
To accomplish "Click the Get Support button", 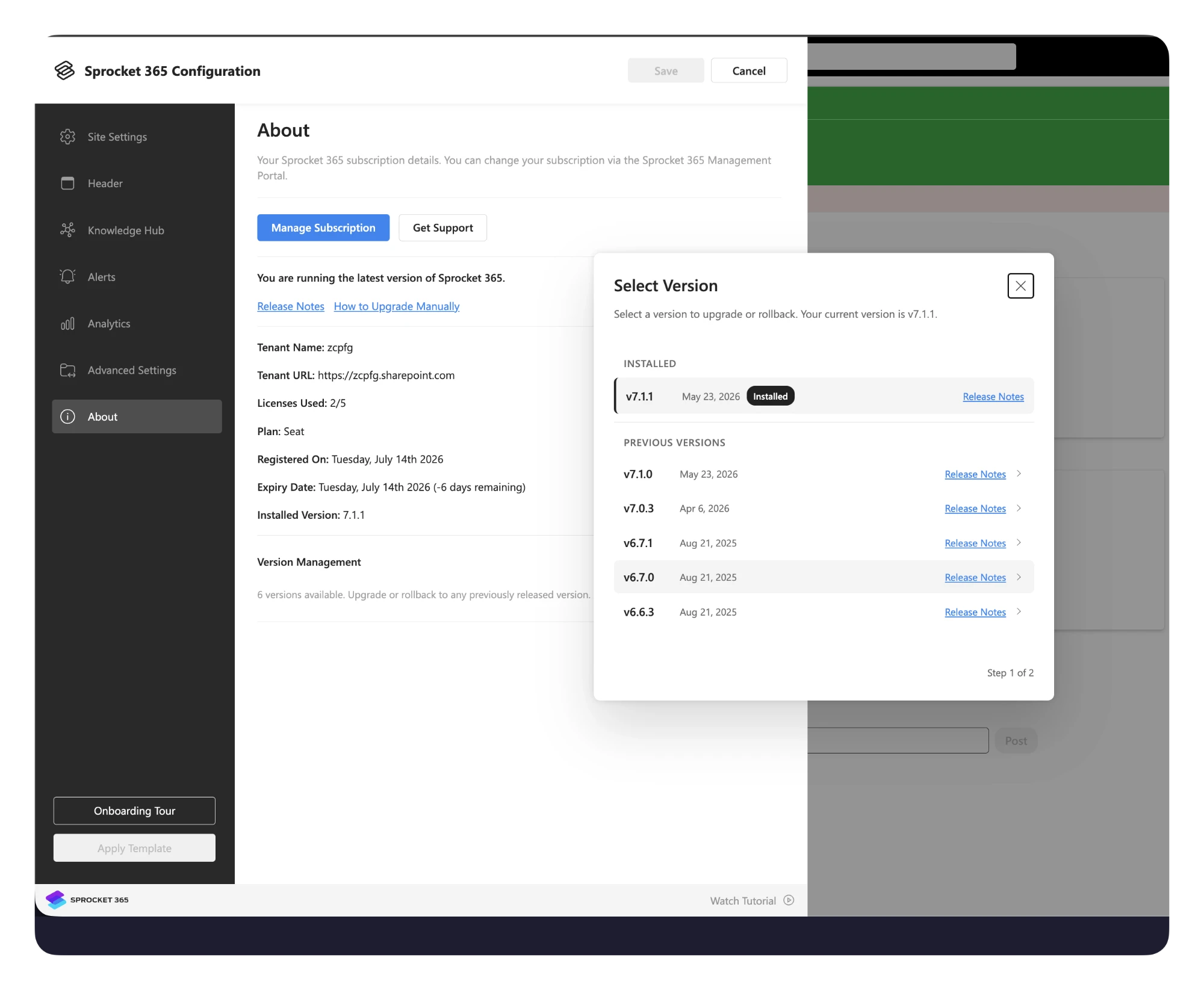I will [442, 227].
